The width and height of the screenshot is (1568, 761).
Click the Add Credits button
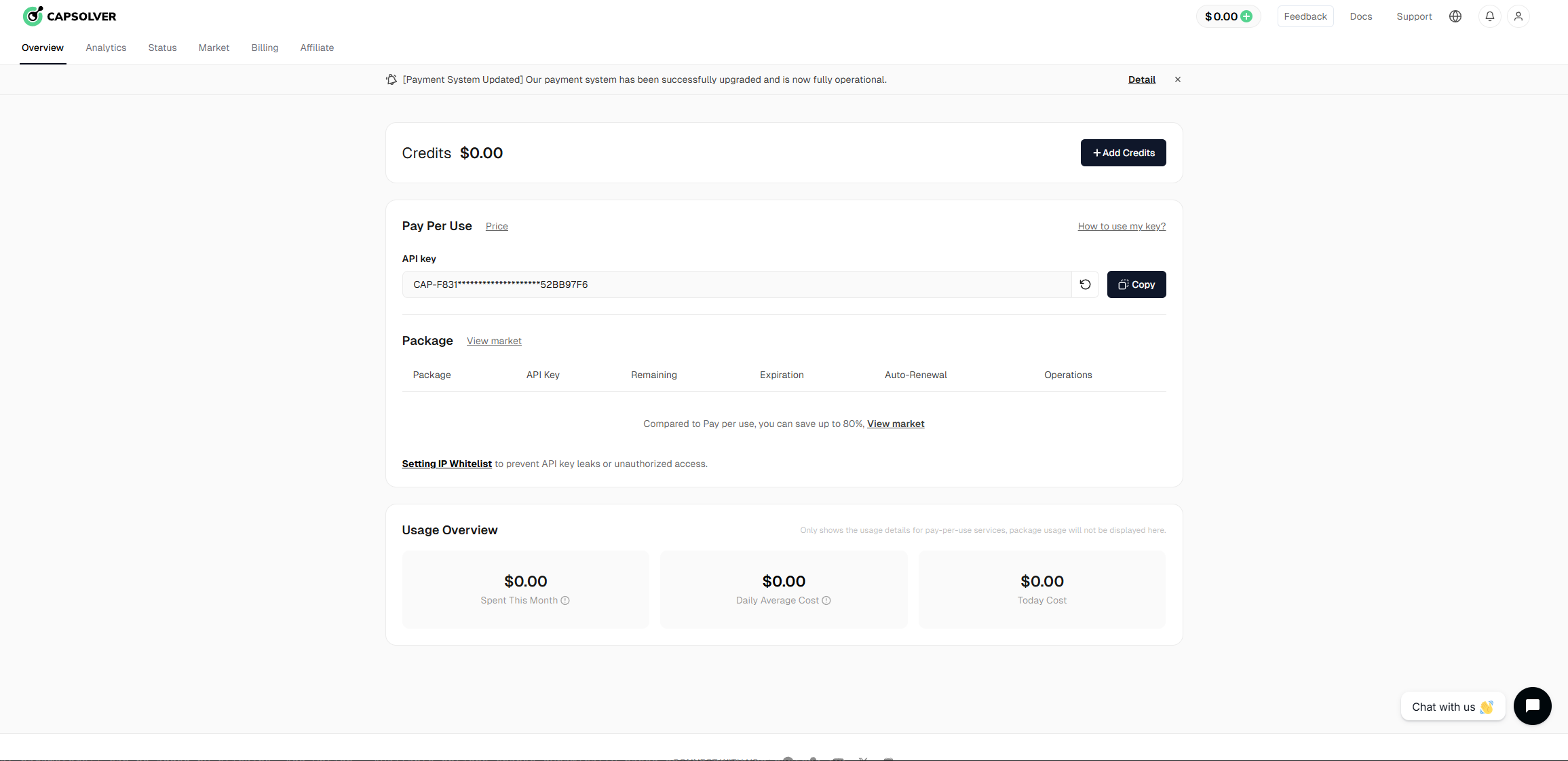(1123, 153)
